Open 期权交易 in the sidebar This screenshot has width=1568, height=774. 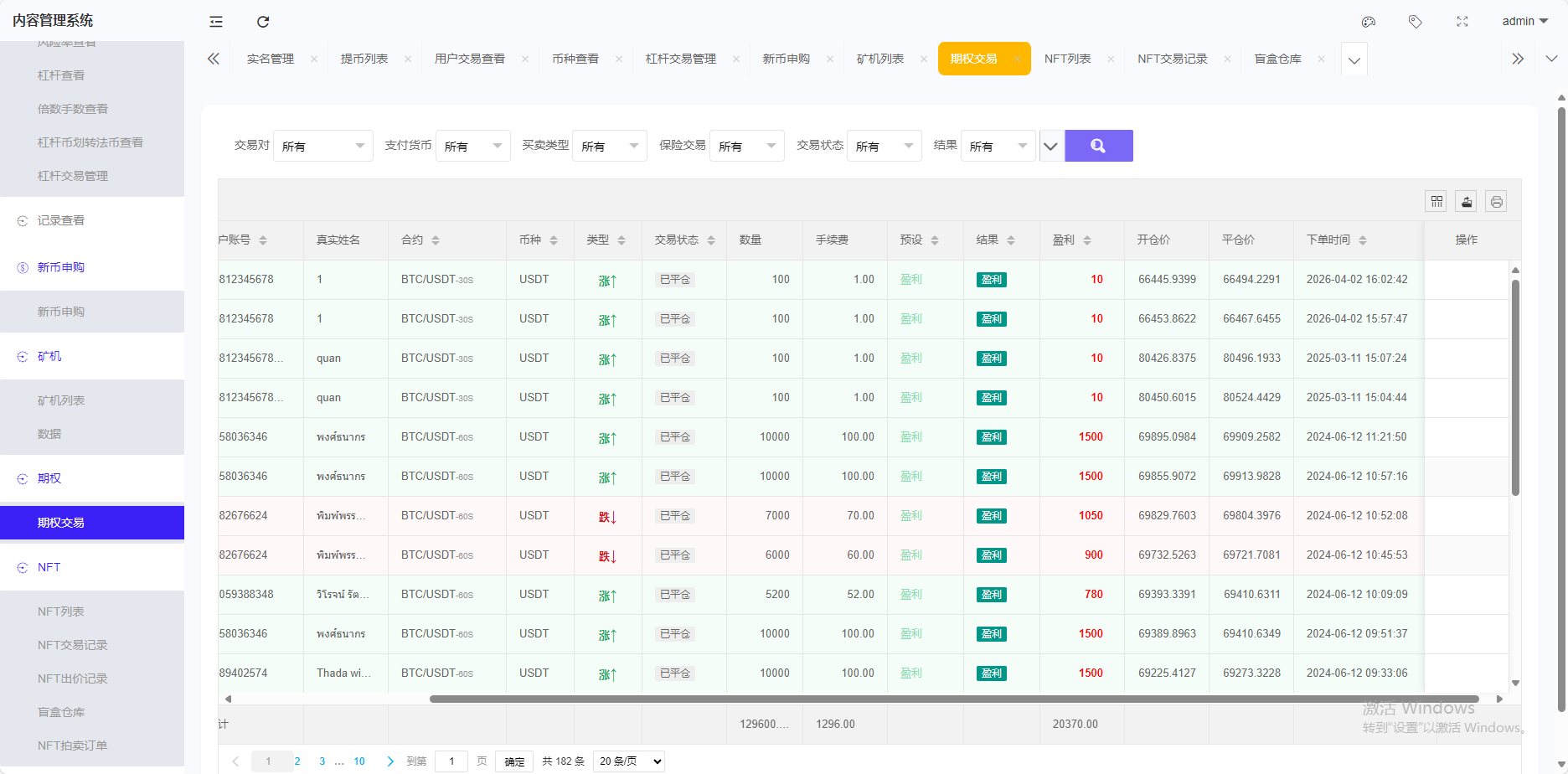tap(92, 523)
